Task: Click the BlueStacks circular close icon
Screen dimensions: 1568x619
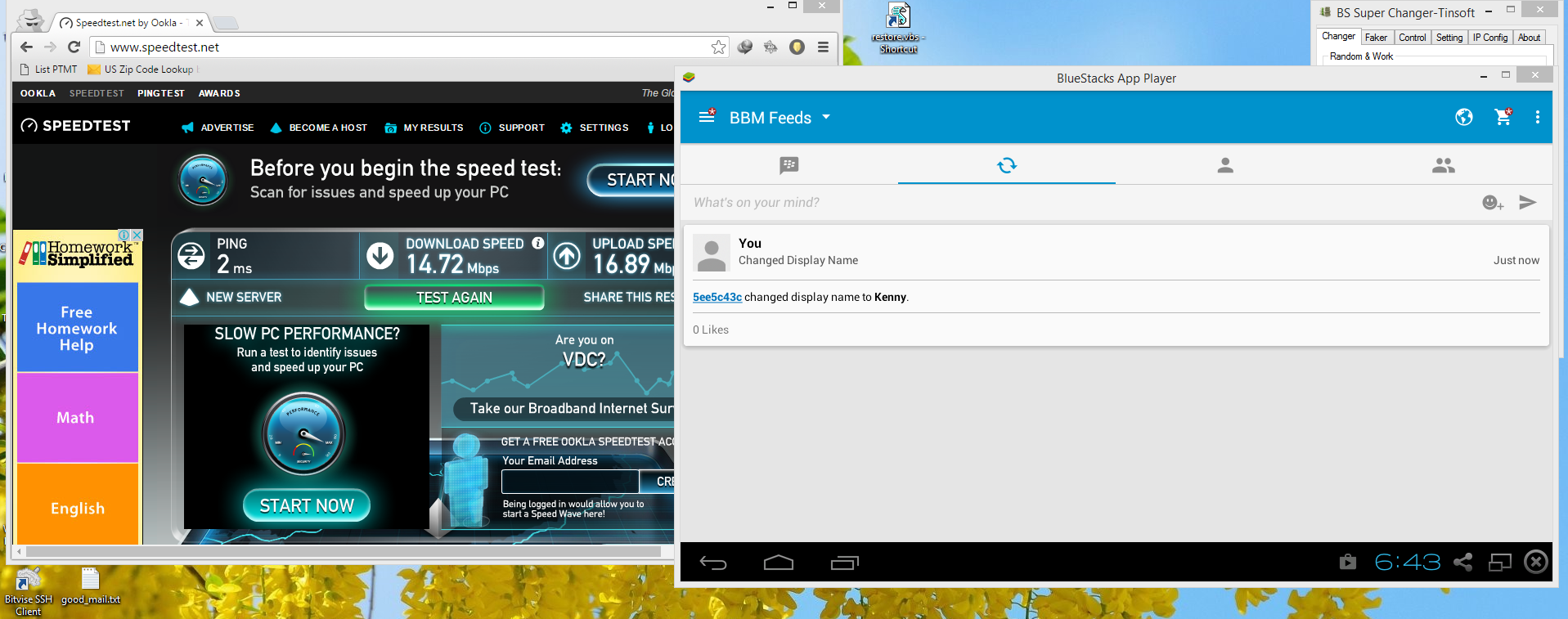Action: (1536, 562)
